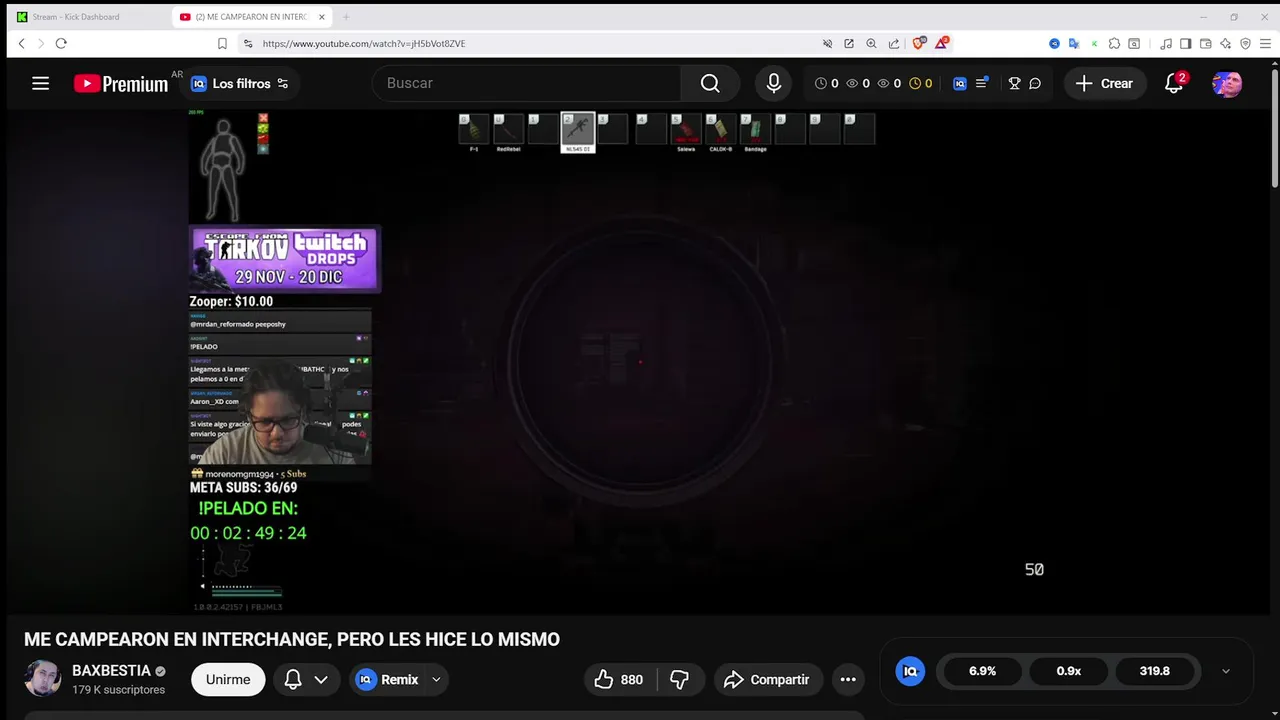
Task: Close the YouTube browser tab
Action: pos(321,17)
